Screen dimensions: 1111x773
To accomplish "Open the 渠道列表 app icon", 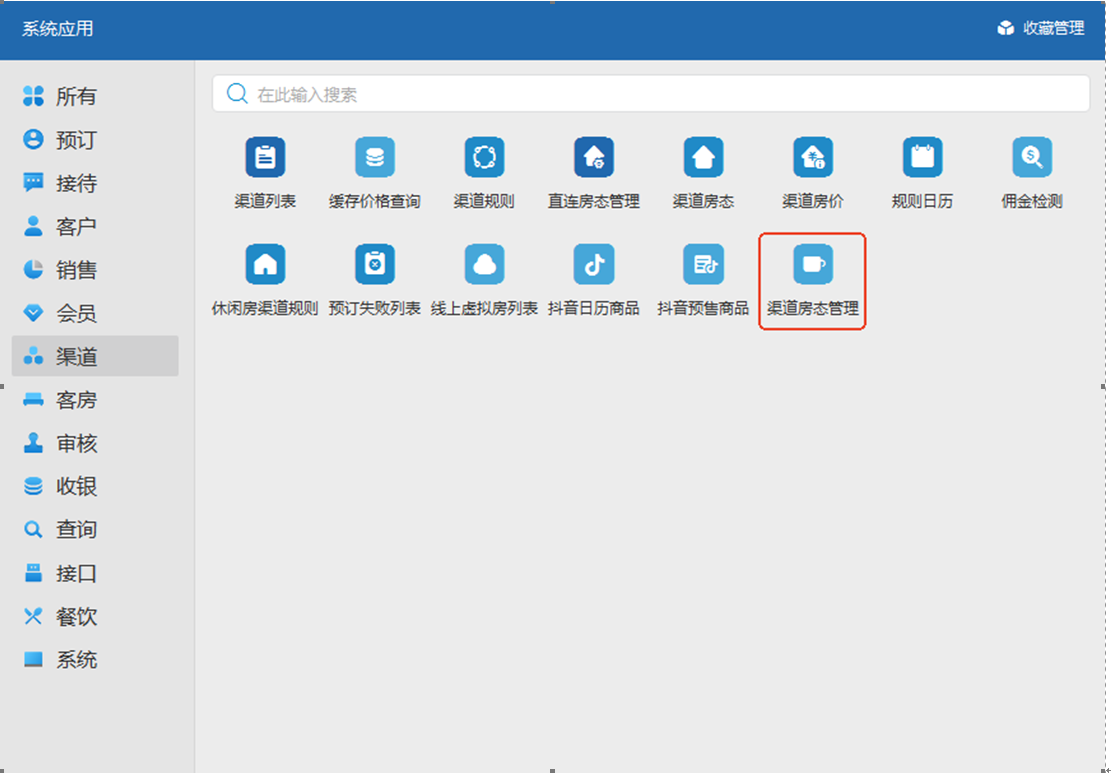I will [x=265, y=158].
